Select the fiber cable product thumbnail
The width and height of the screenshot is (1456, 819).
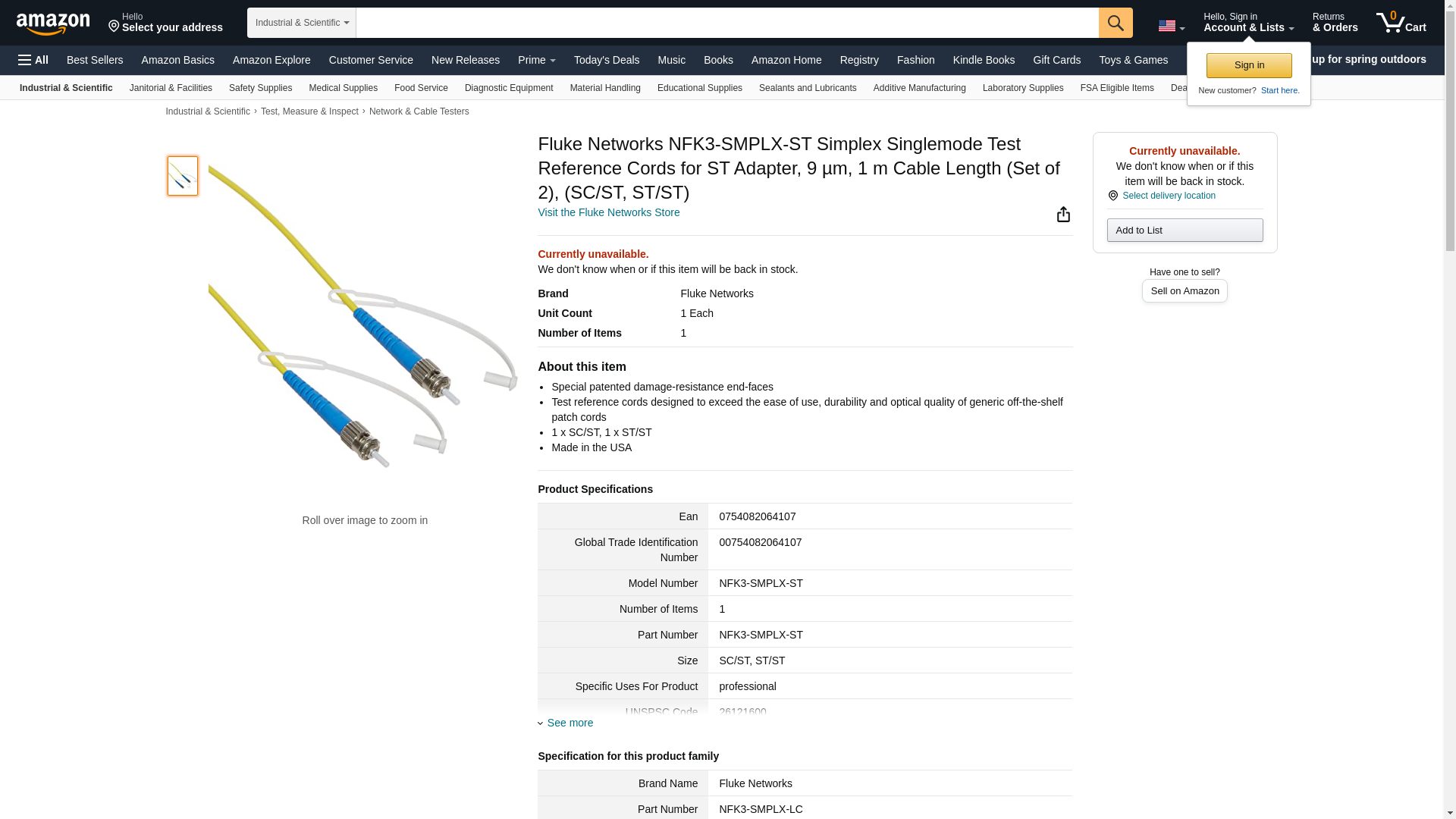[x=183, y=176]
